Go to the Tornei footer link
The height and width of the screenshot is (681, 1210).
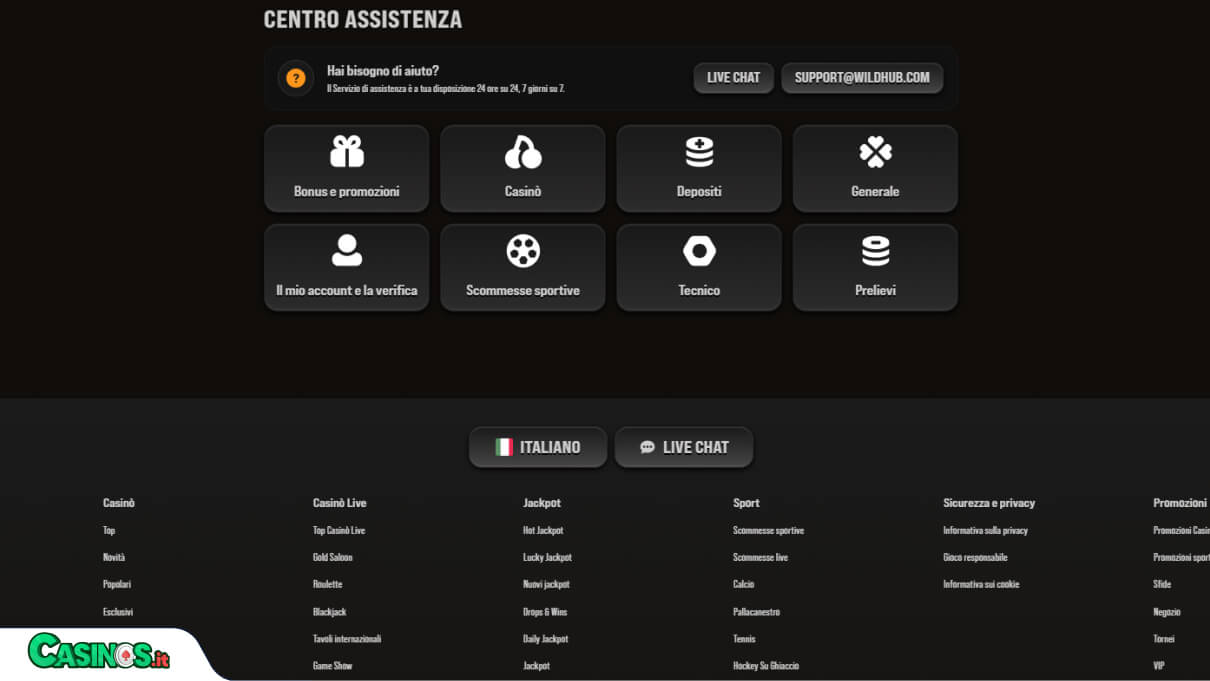(1164, 638)
